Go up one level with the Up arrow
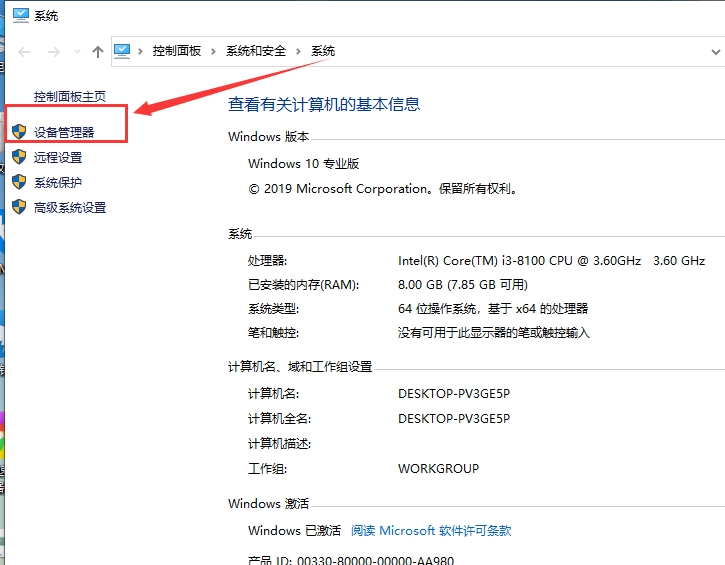 pyautogui.click(x=97, y=51)
